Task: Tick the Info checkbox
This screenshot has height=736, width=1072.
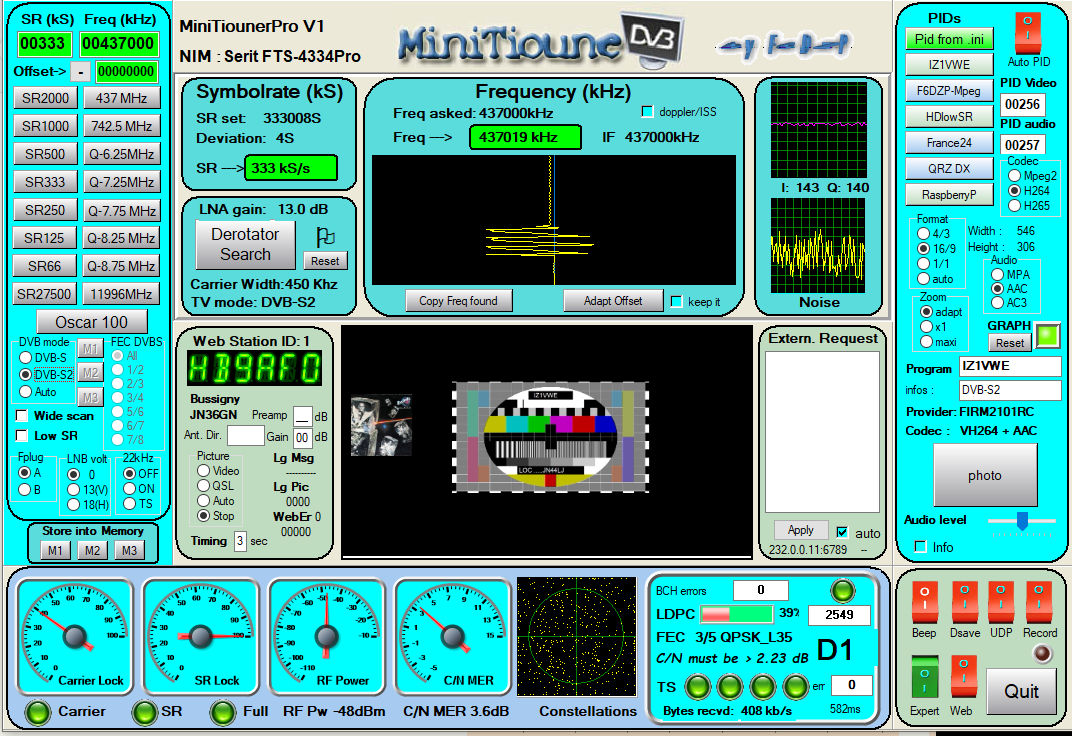Action: point(921,547)
